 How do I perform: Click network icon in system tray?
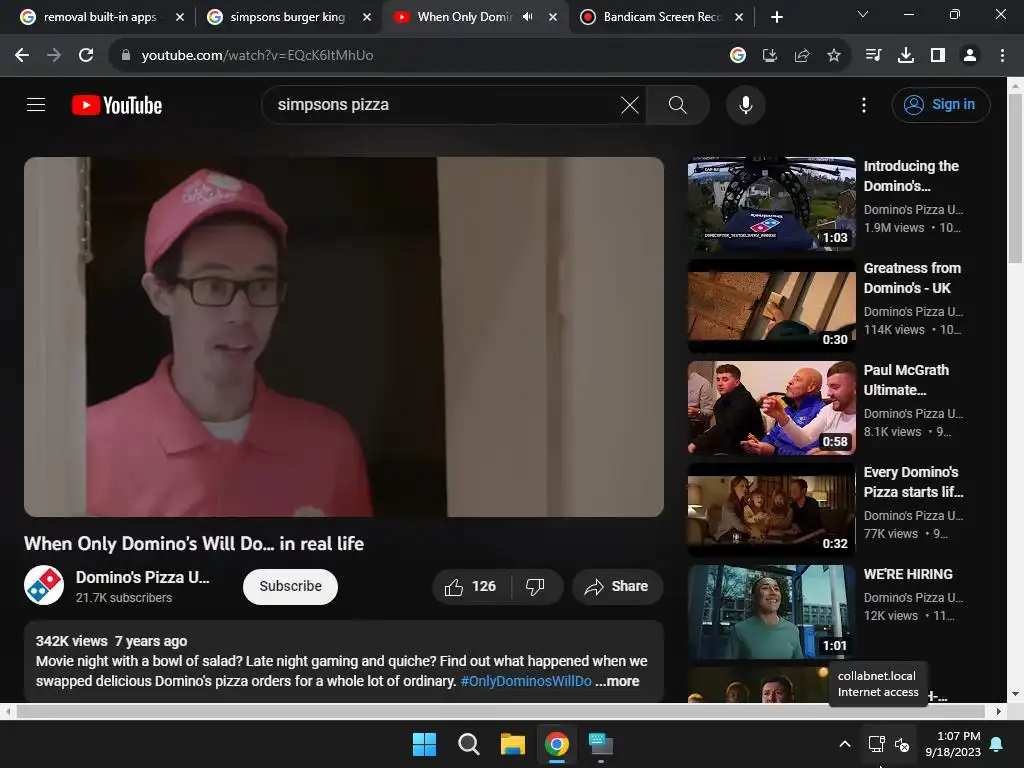[x=876, y=744]
